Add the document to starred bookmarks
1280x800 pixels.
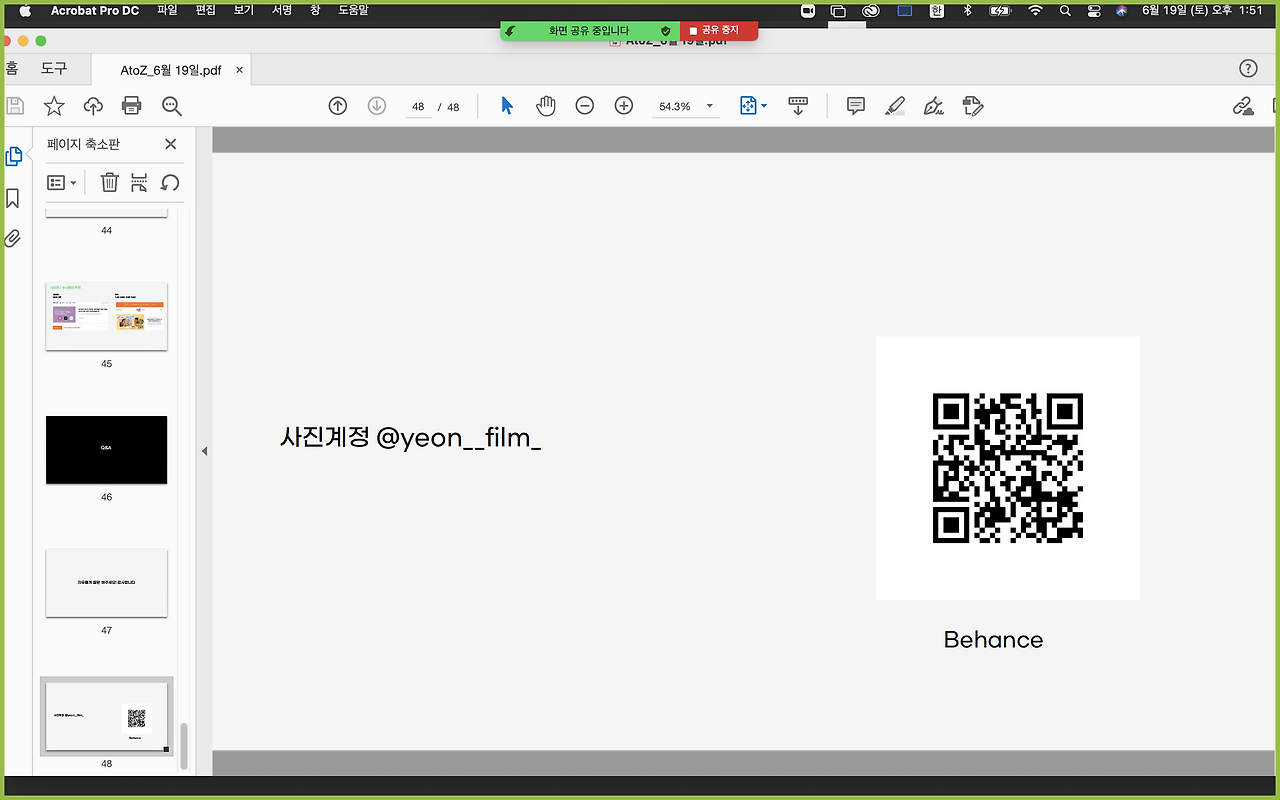pos(54,106)
